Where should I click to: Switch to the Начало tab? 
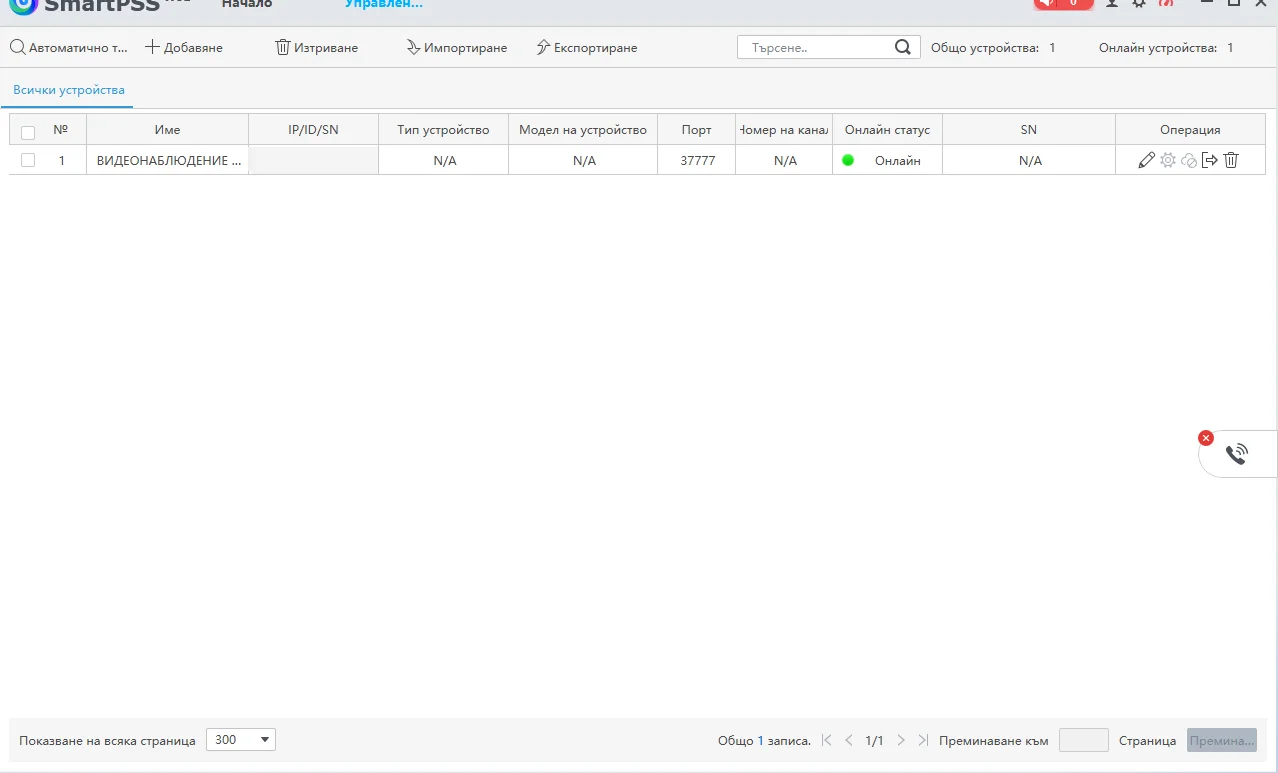point(247,4)
